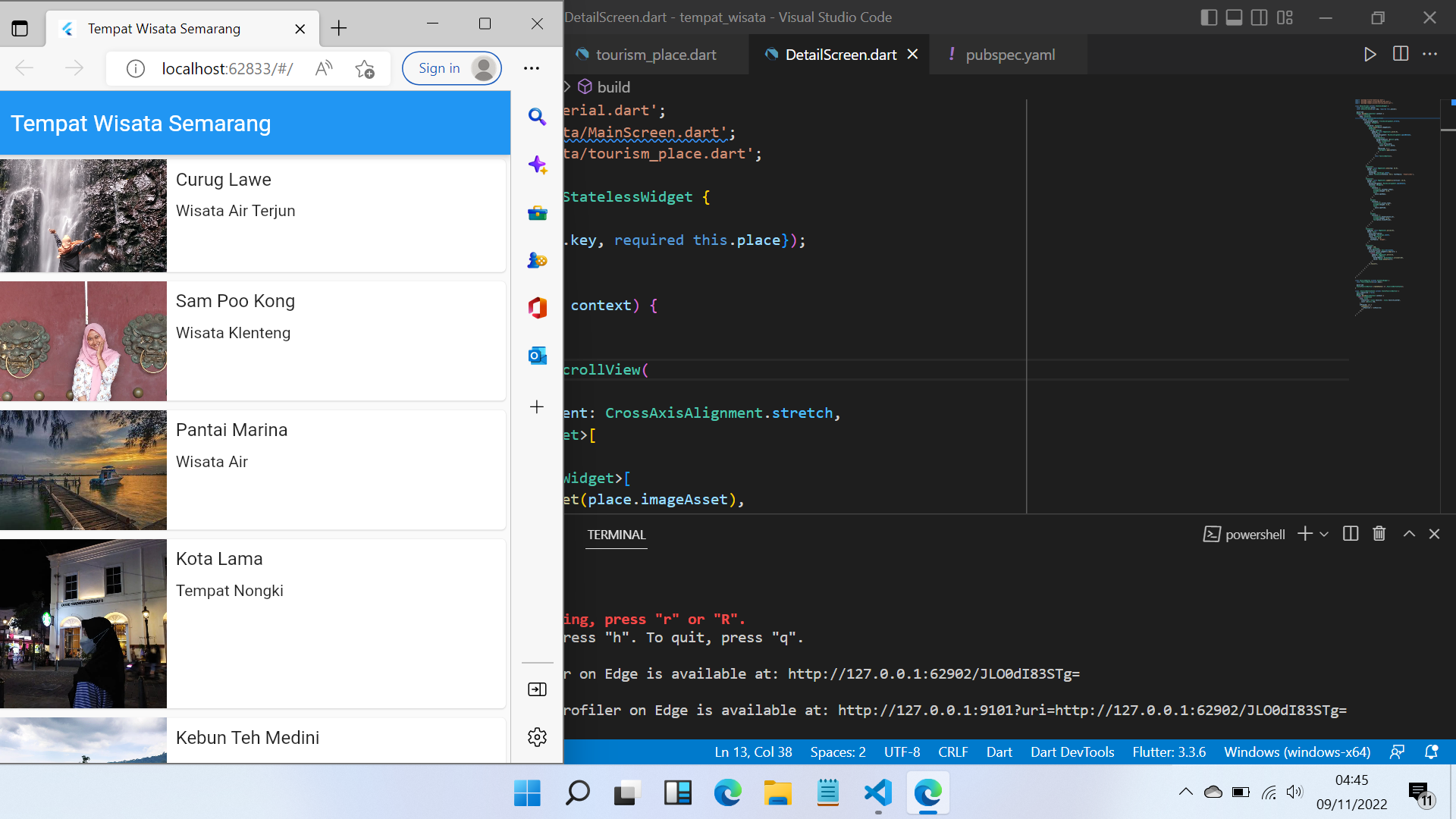Click the Edge sidebar search icon

537,117
